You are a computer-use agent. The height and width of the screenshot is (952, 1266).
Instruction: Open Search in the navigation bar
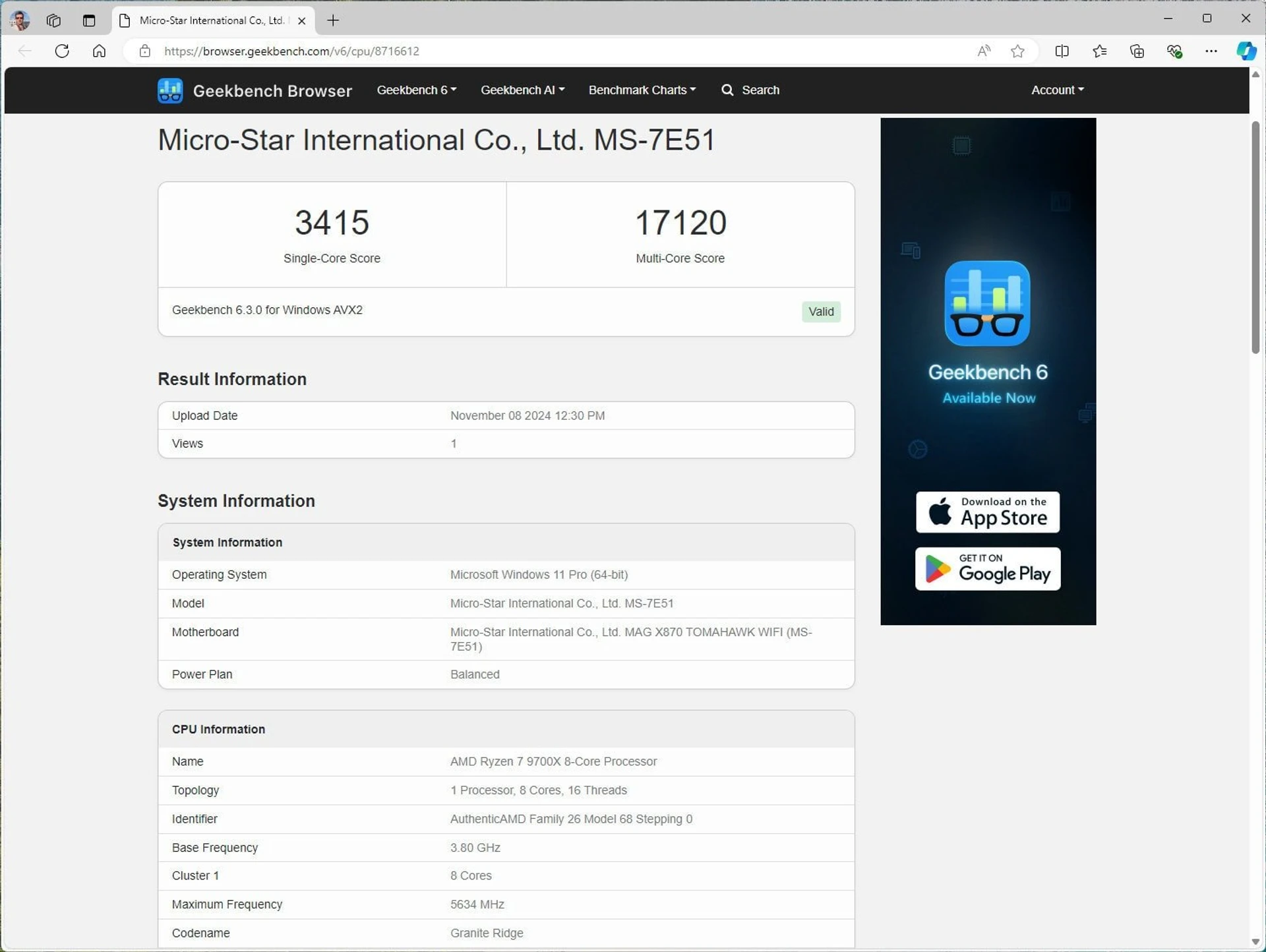coord(750,90)
